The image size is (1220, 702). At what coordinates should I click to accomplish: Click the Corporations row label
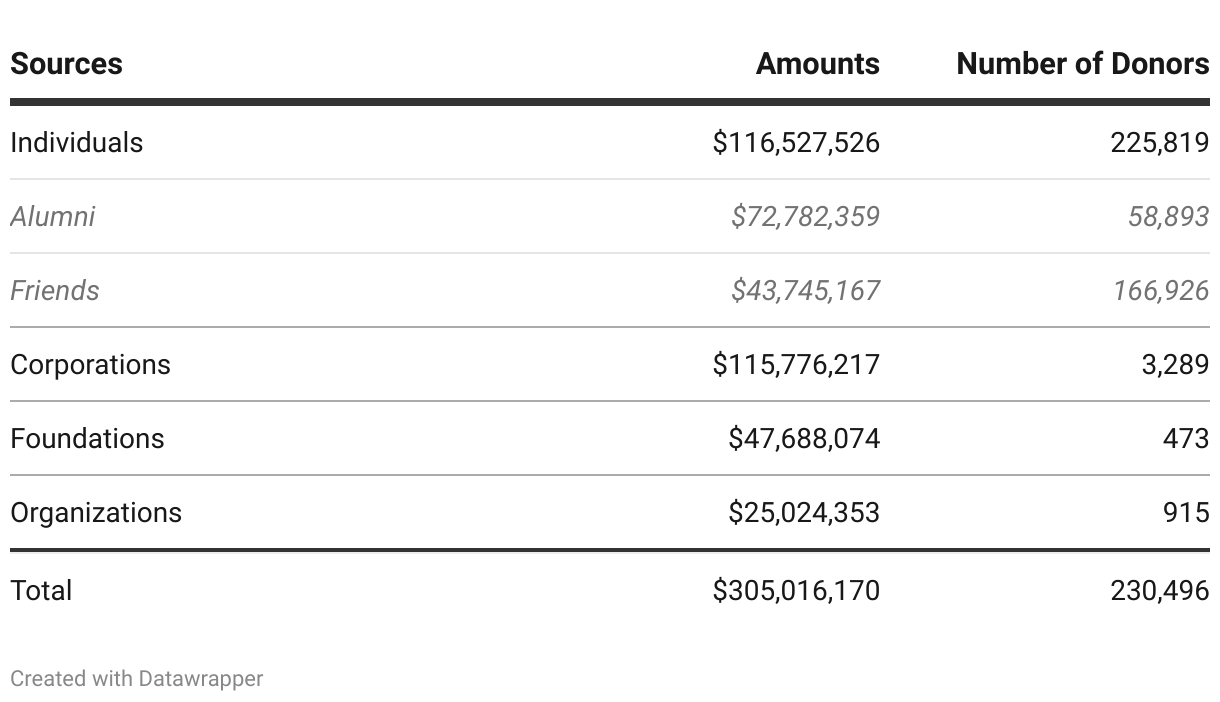(90, 364)
